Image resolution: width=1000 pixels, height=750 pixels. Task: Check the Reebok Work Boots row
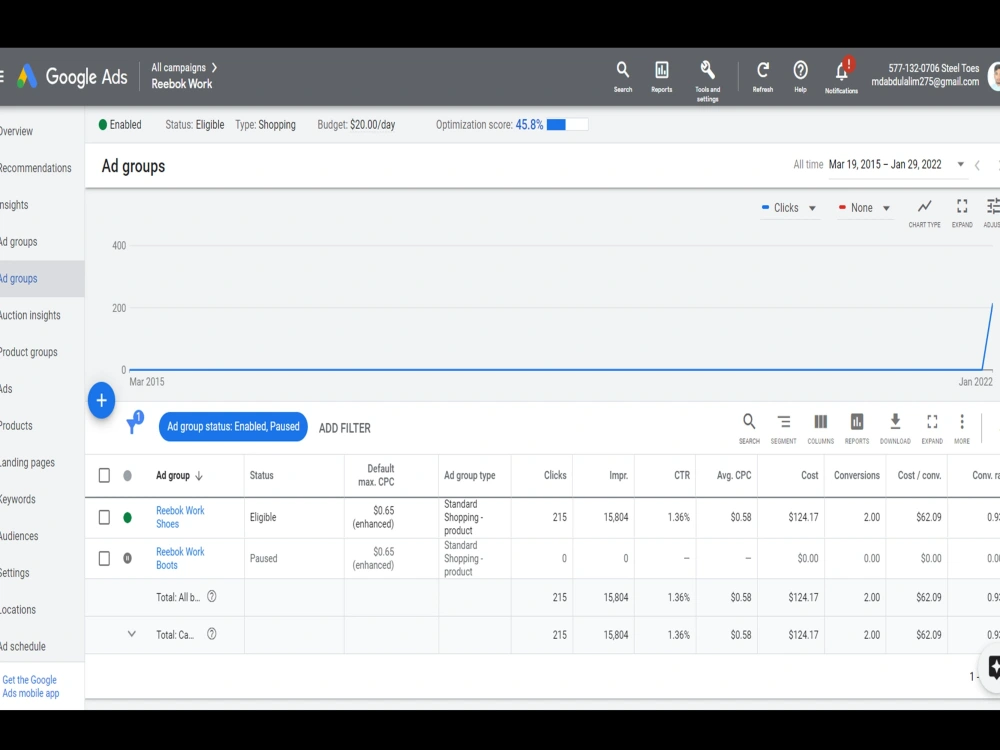(x=105, y=558)
